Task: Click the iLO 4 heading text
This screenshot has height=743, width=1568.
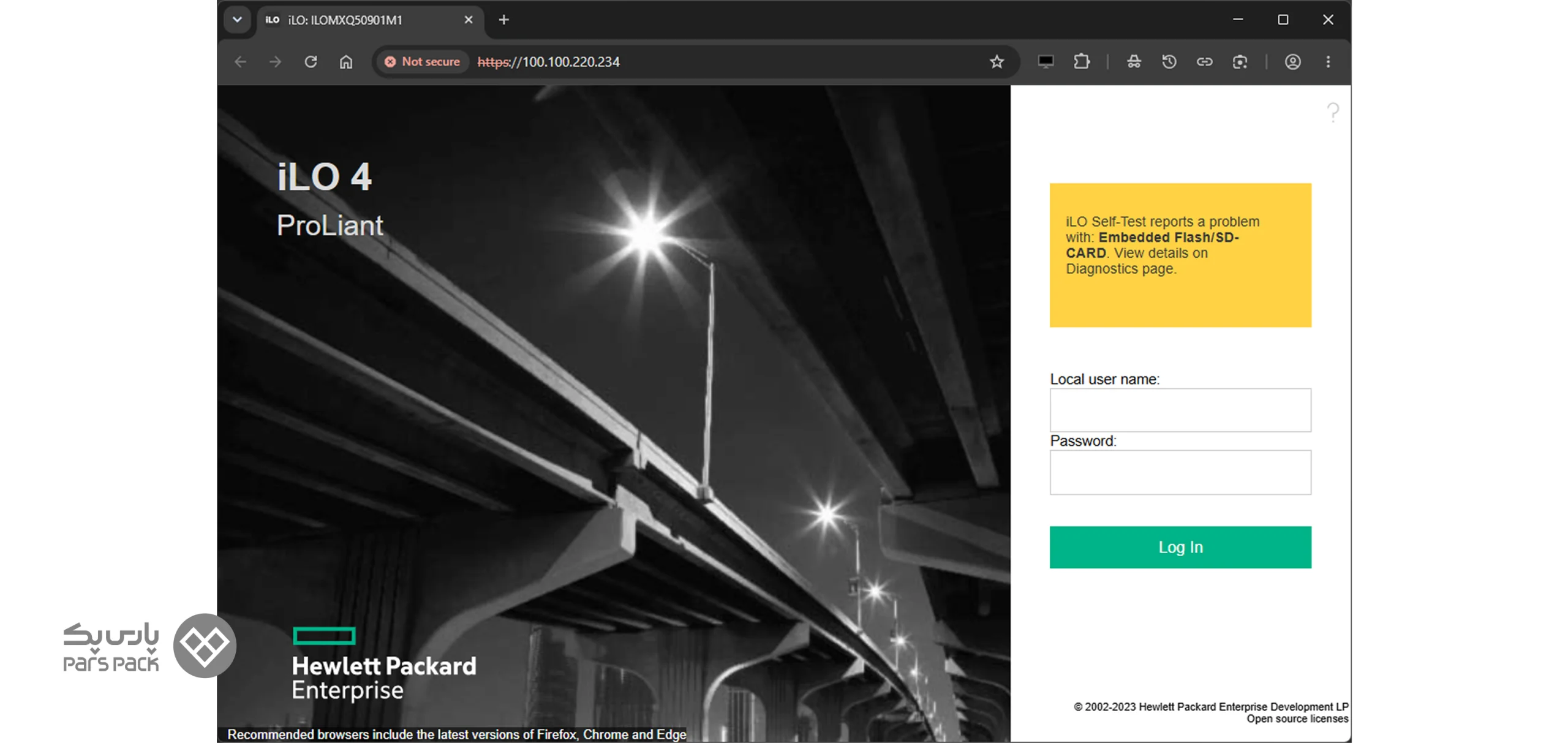Action: click(x=324, y=177)
